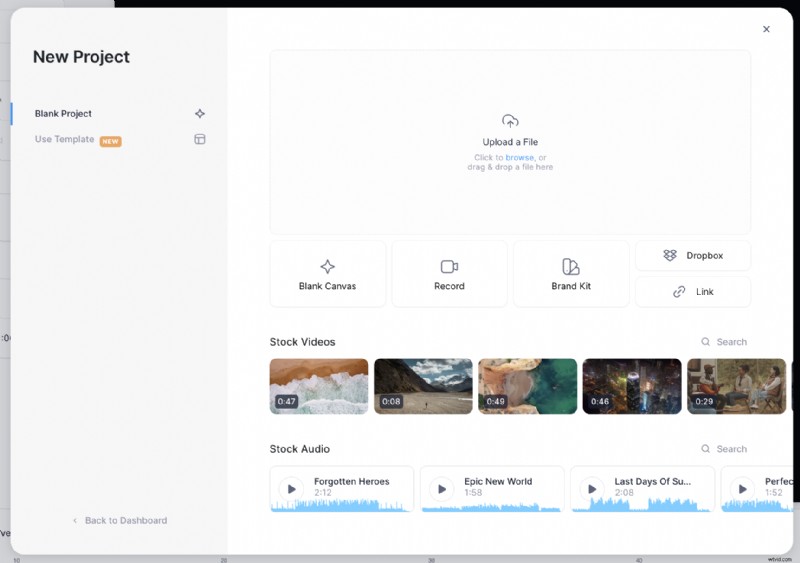Open the Brand Kit

[571, 274]
